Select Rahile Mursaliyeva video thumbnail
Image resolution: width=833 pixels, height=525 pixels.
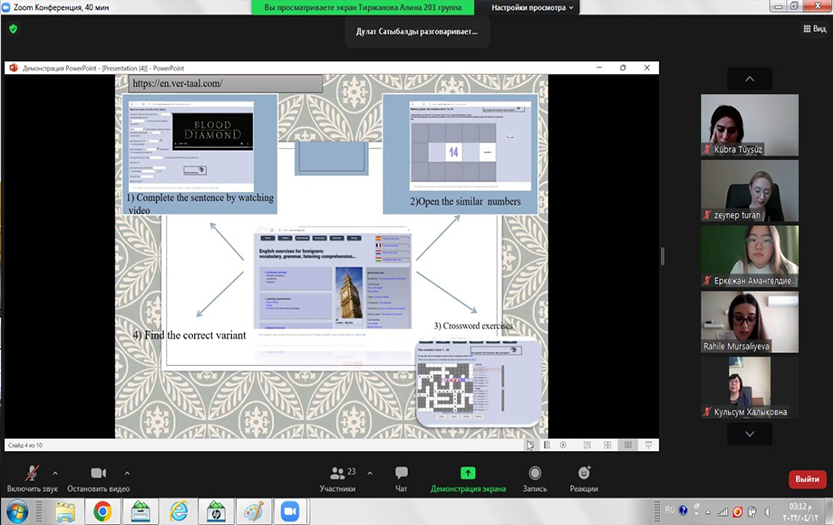[x=749, y=322]
